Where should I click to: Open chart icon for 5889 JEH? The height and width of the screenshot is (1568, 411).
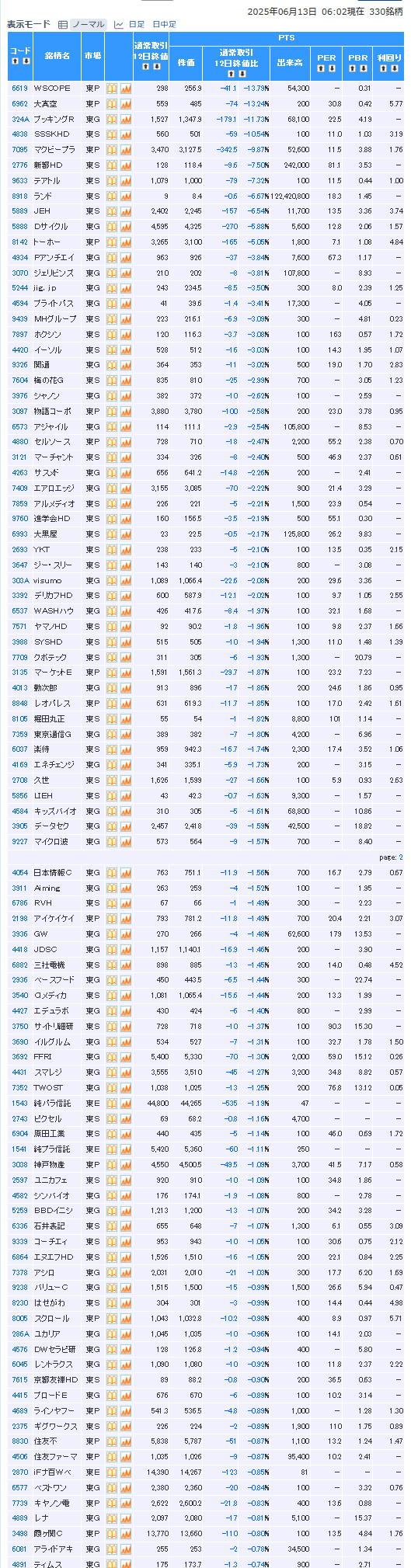[x=125, y=211]
